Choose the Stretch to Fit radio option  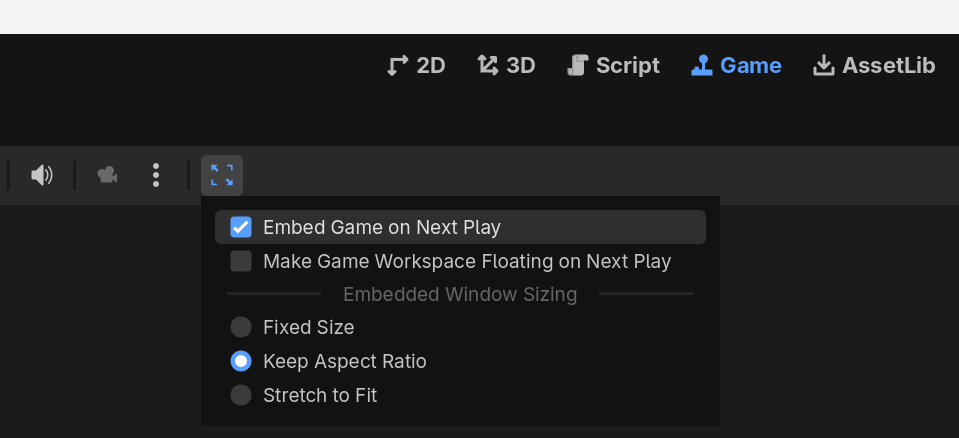(x=241, y=395)
